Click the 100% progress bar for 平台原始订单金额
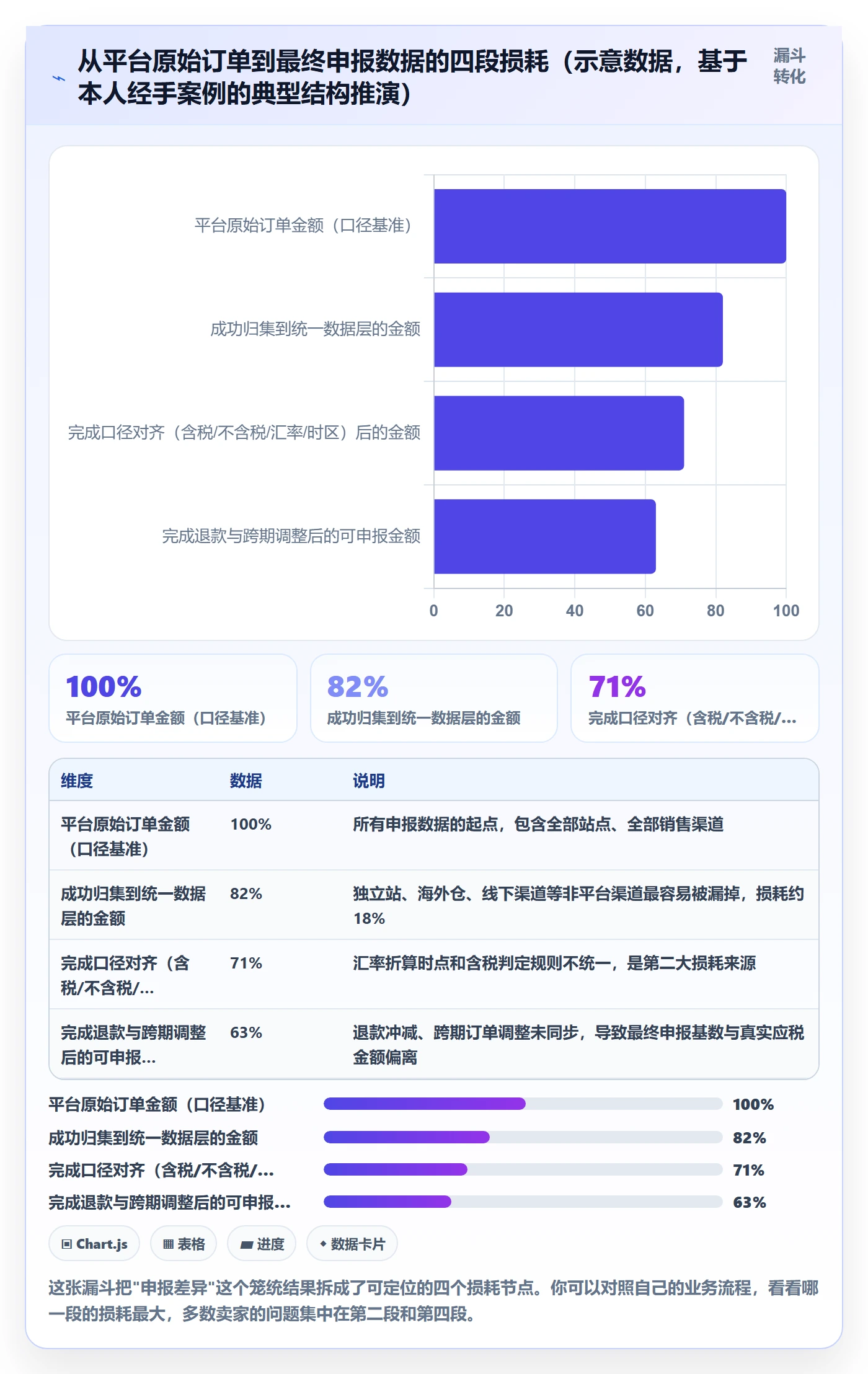 523,1104
